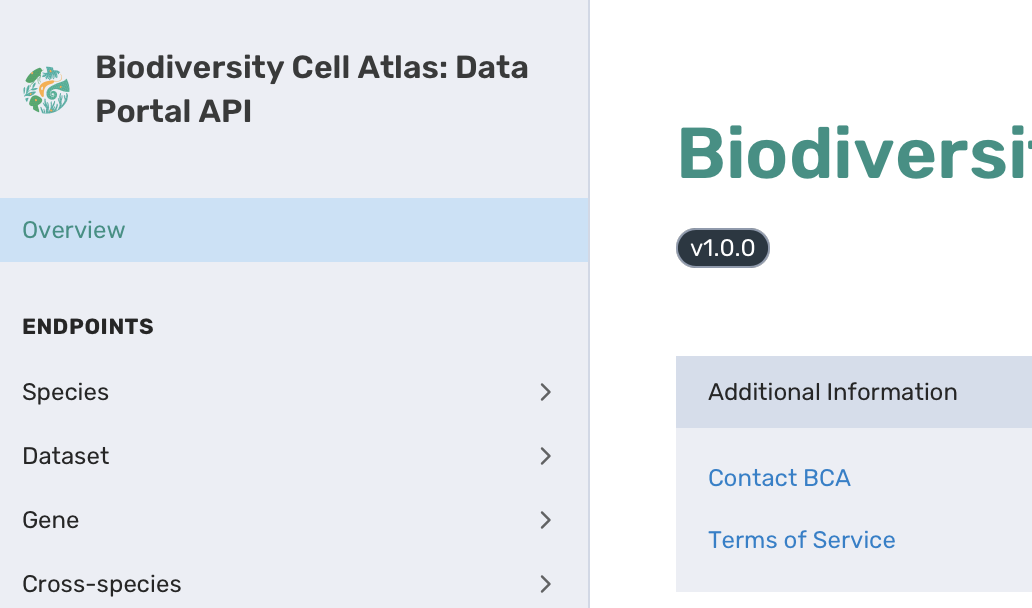This screenshot has width=1032, height=608.
Task: Expand Dataset using its chevron arrow
Action: click(545, 456)
